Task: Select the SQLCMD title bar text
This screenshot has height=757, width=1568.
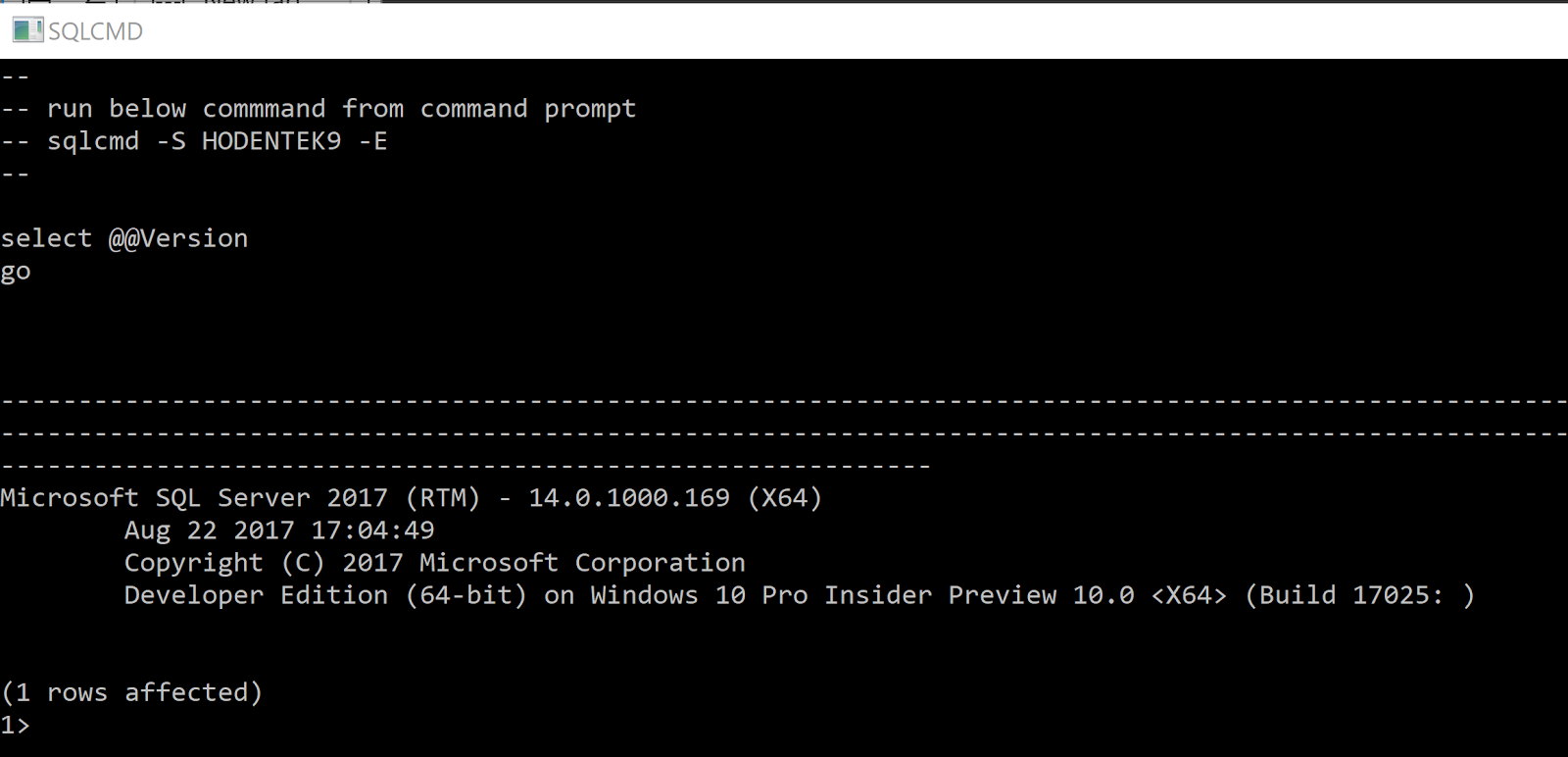Action: [96, 30]
